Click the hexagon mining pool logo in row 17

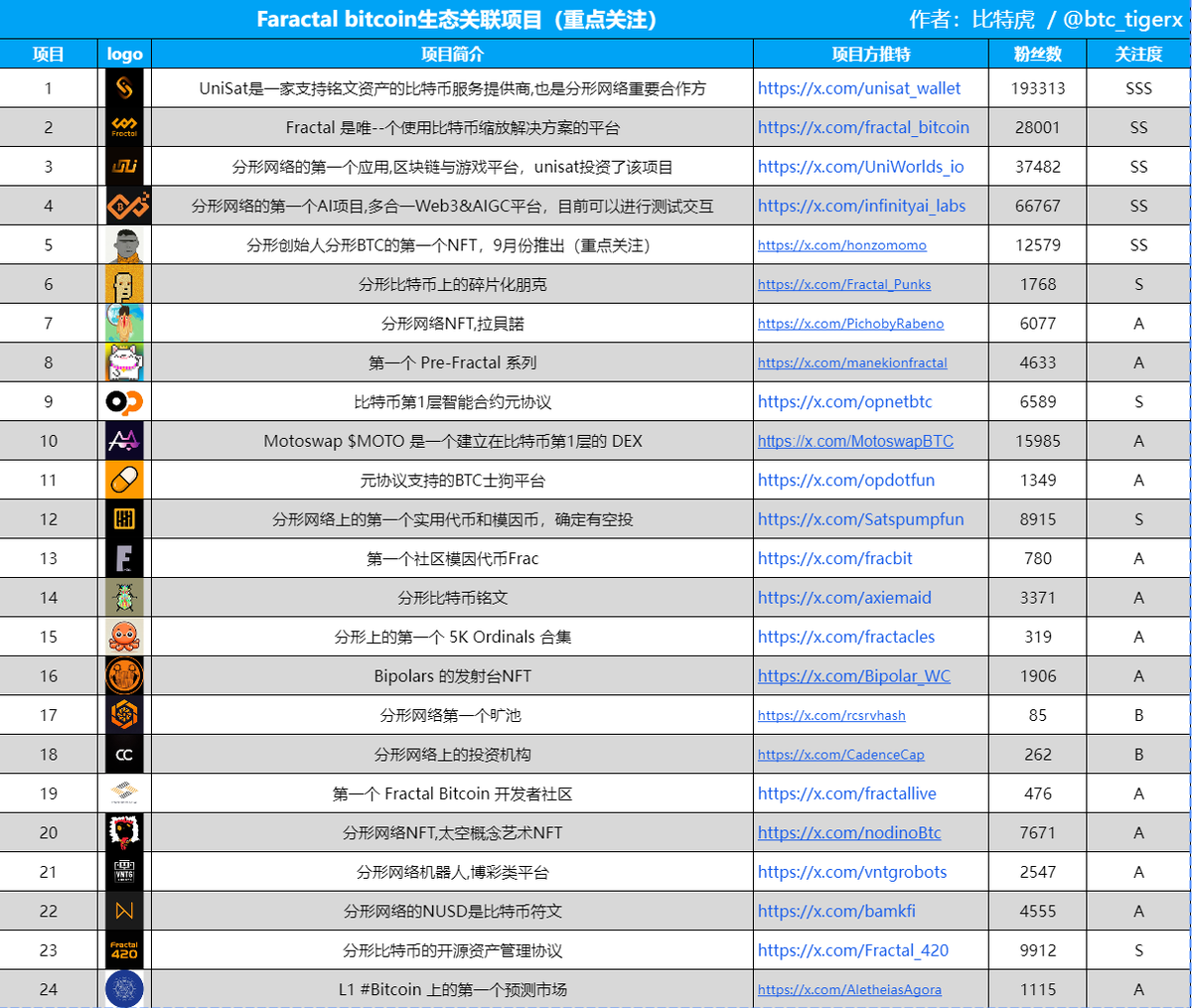(124, 716)
